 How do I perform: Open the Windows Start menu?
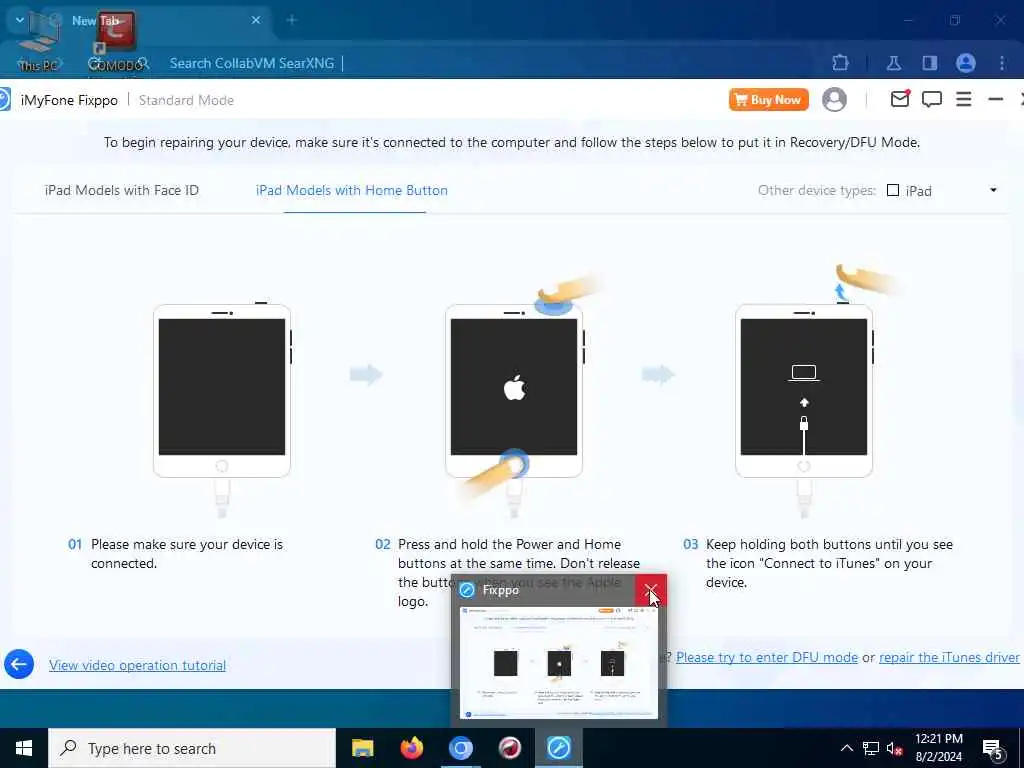pyautogui.click(x=24, y=748)
